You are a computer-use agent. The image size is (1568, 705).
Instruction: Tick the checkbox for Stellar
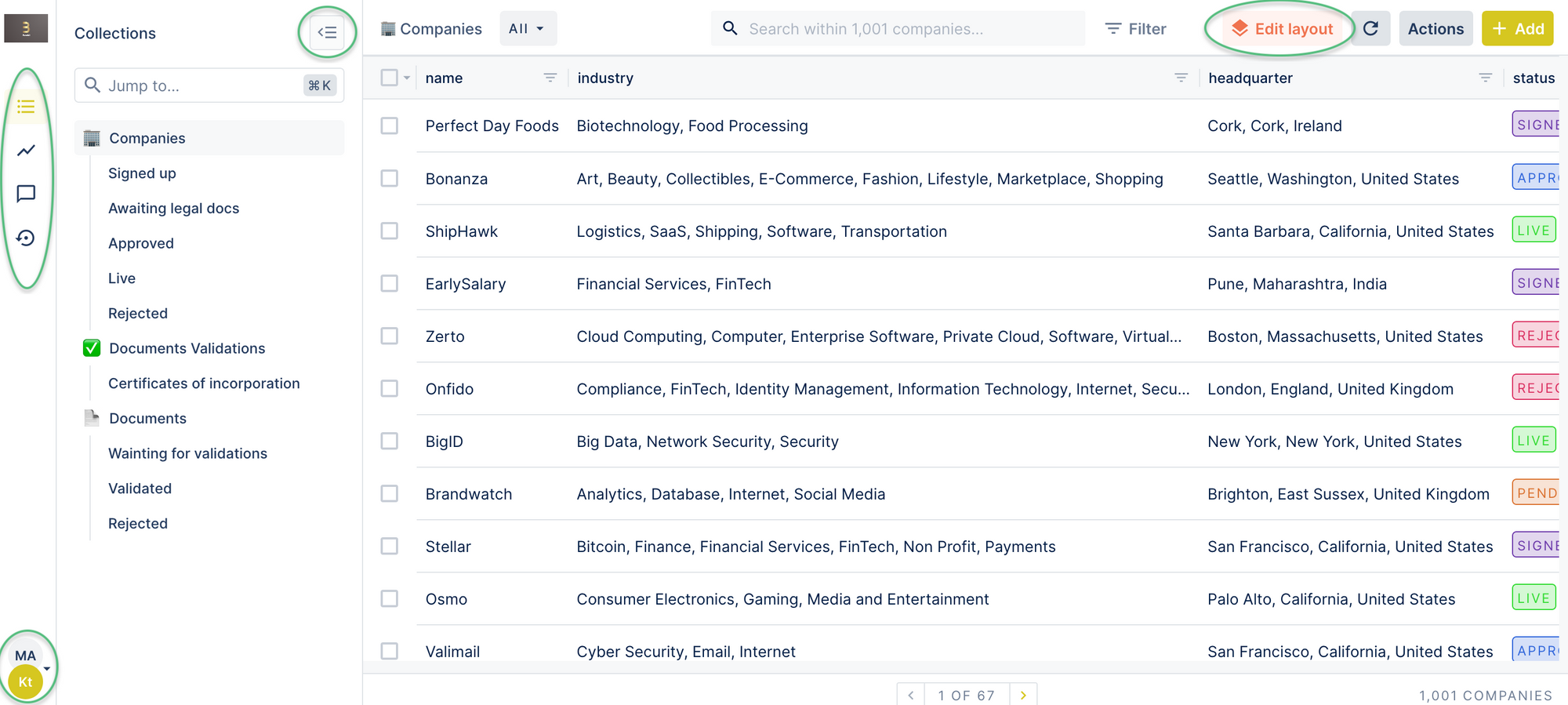[390, 546]
